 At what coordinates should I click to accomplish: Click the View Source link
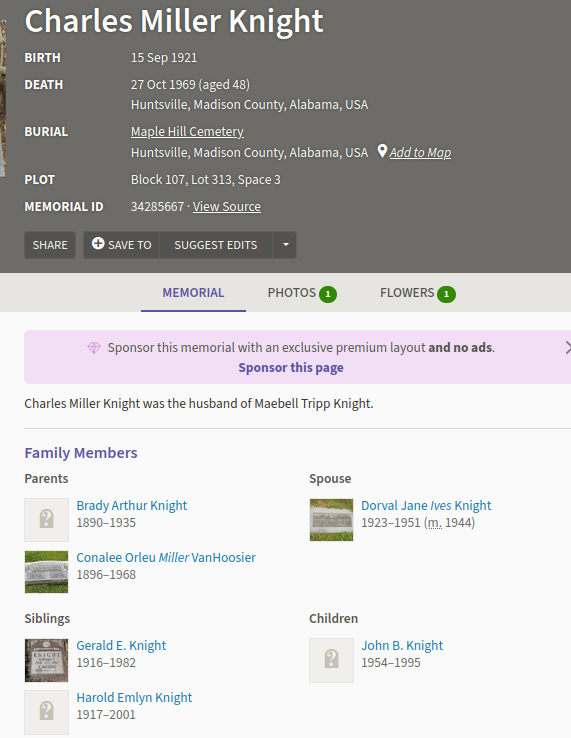coord(226,206)
